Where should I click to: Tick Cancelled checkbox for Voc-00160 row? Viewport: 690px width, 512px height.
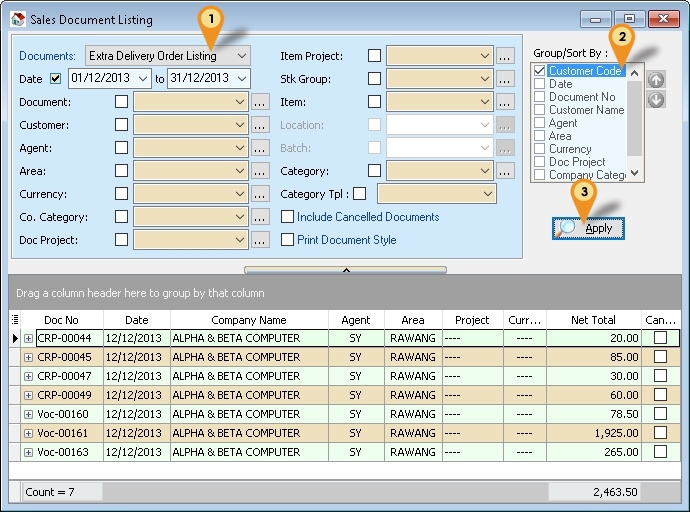click(660, 414)
